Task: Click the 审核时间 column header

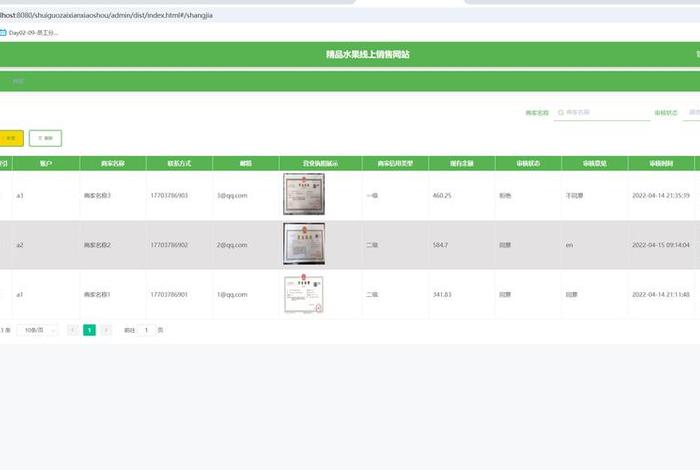Action: 661,163
